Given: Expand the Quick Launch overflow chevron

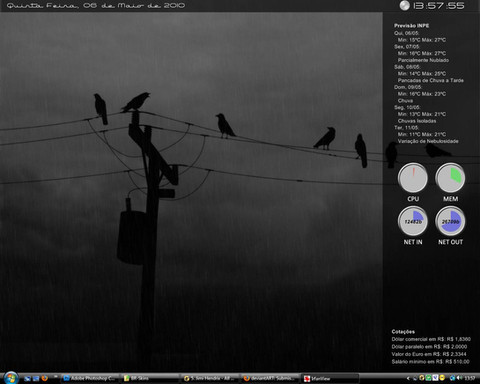Looking at the screenshot, I should pos(56,376).
